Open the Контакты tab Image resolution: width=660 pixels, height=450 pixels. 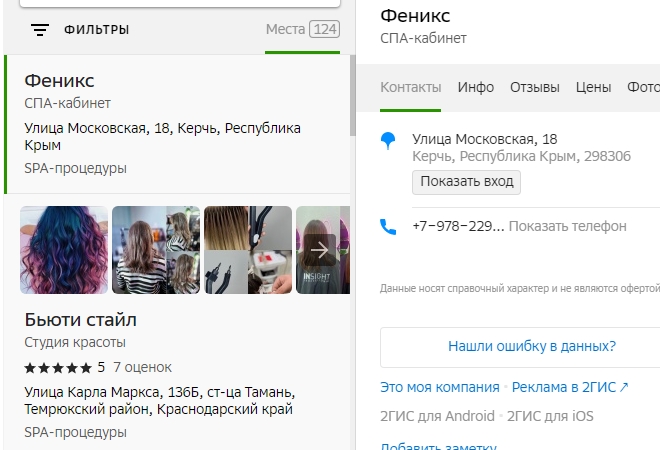[410, 87]
